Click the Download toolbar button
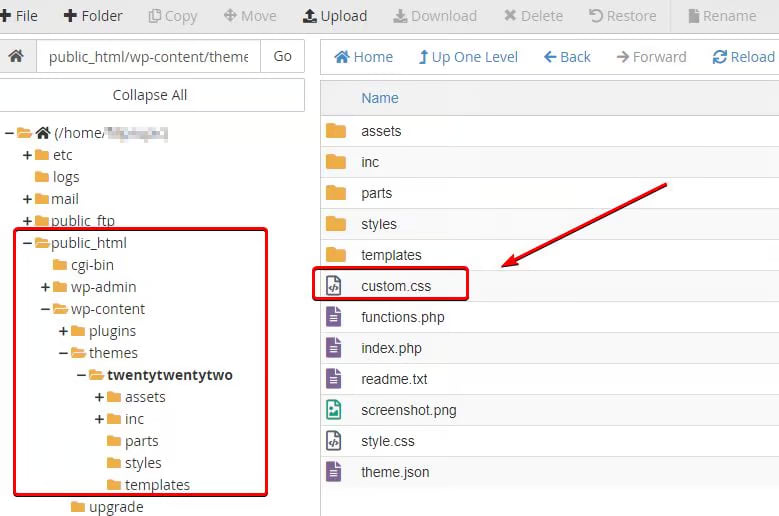 pos(435,16)
